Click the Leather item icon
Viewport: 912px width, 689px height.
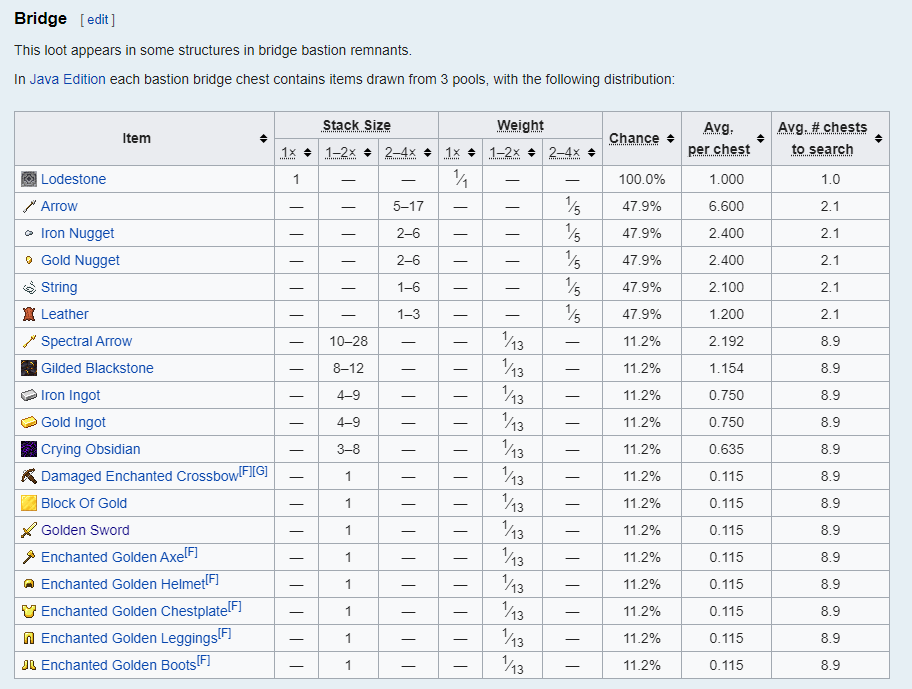(x=29, y=314)
